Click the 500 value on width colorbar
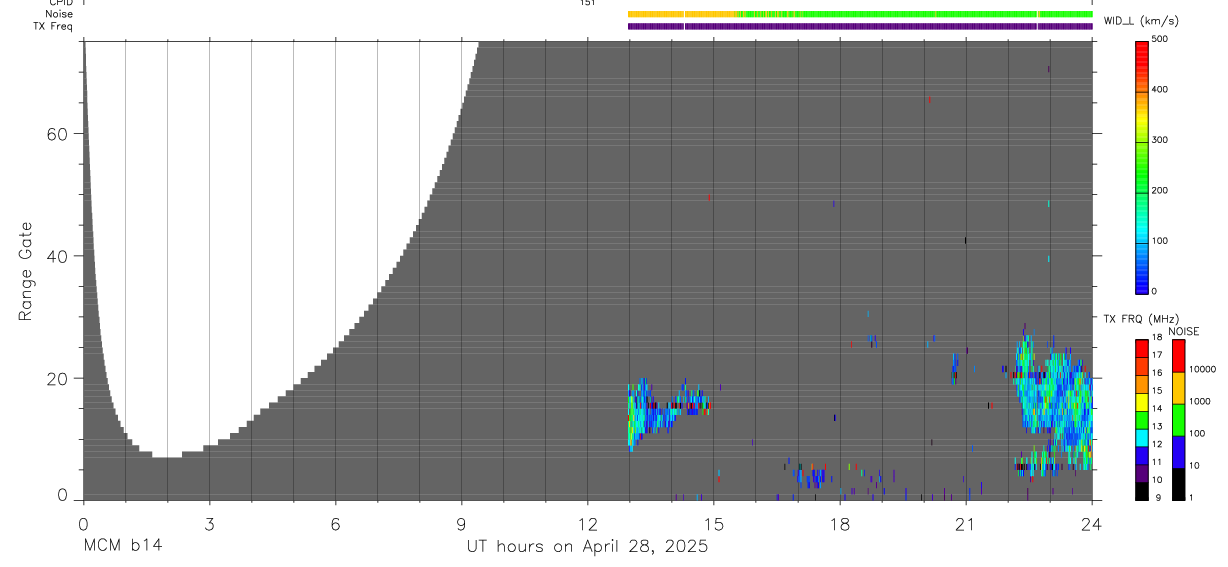 [1160, 40]
